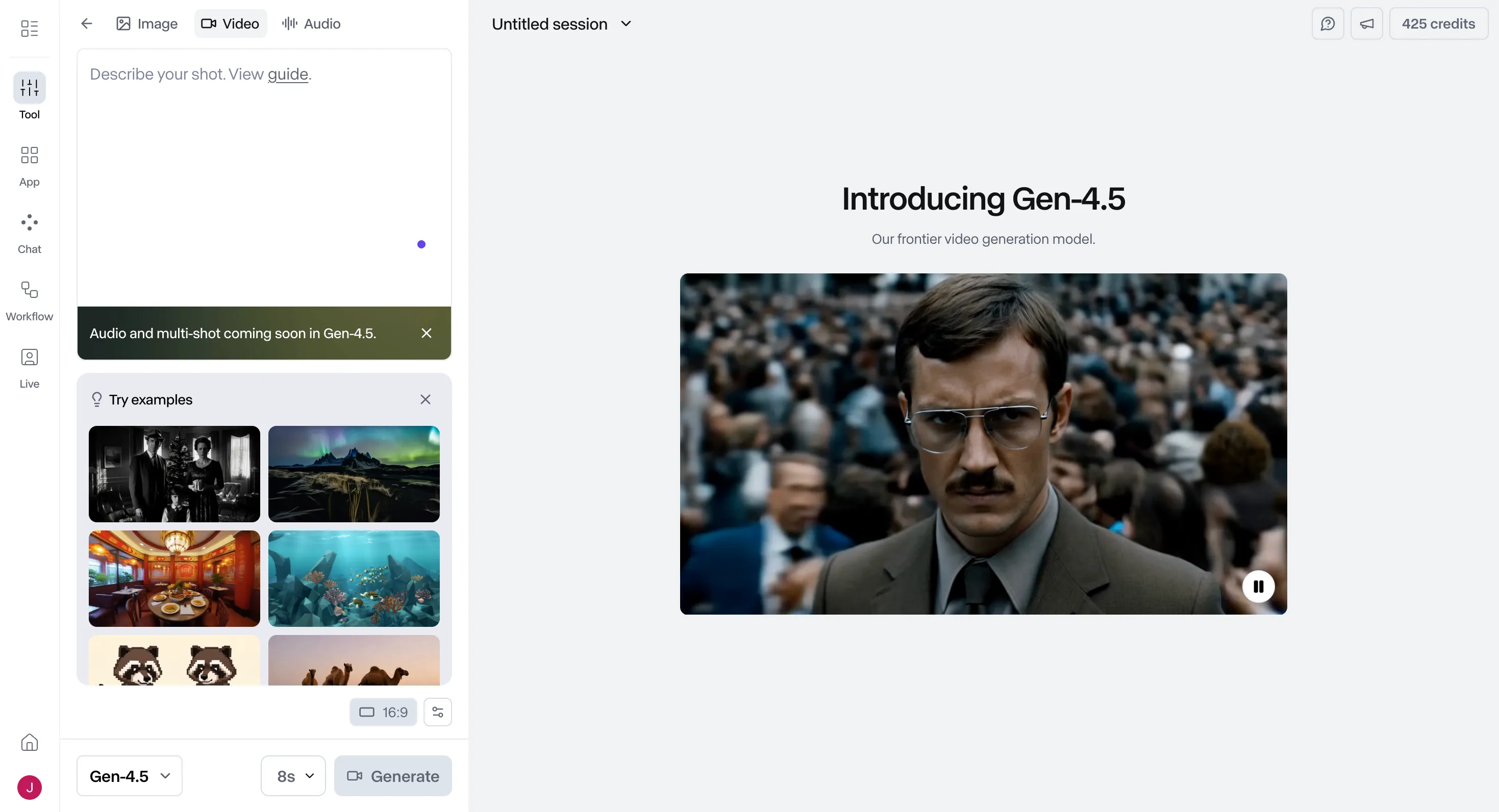1499x812 pixels.
Task: Open the Workflow section icon
Action: (x=29, y=290)
